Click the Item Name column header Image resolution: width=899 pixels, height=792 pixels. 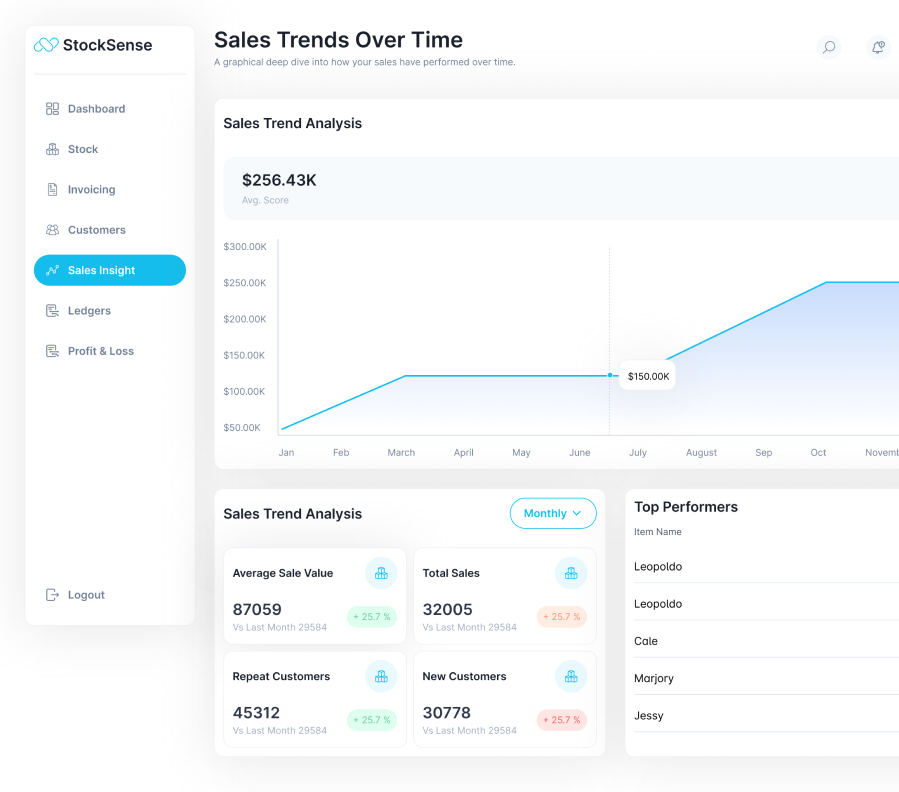click(x=658, y=532)
